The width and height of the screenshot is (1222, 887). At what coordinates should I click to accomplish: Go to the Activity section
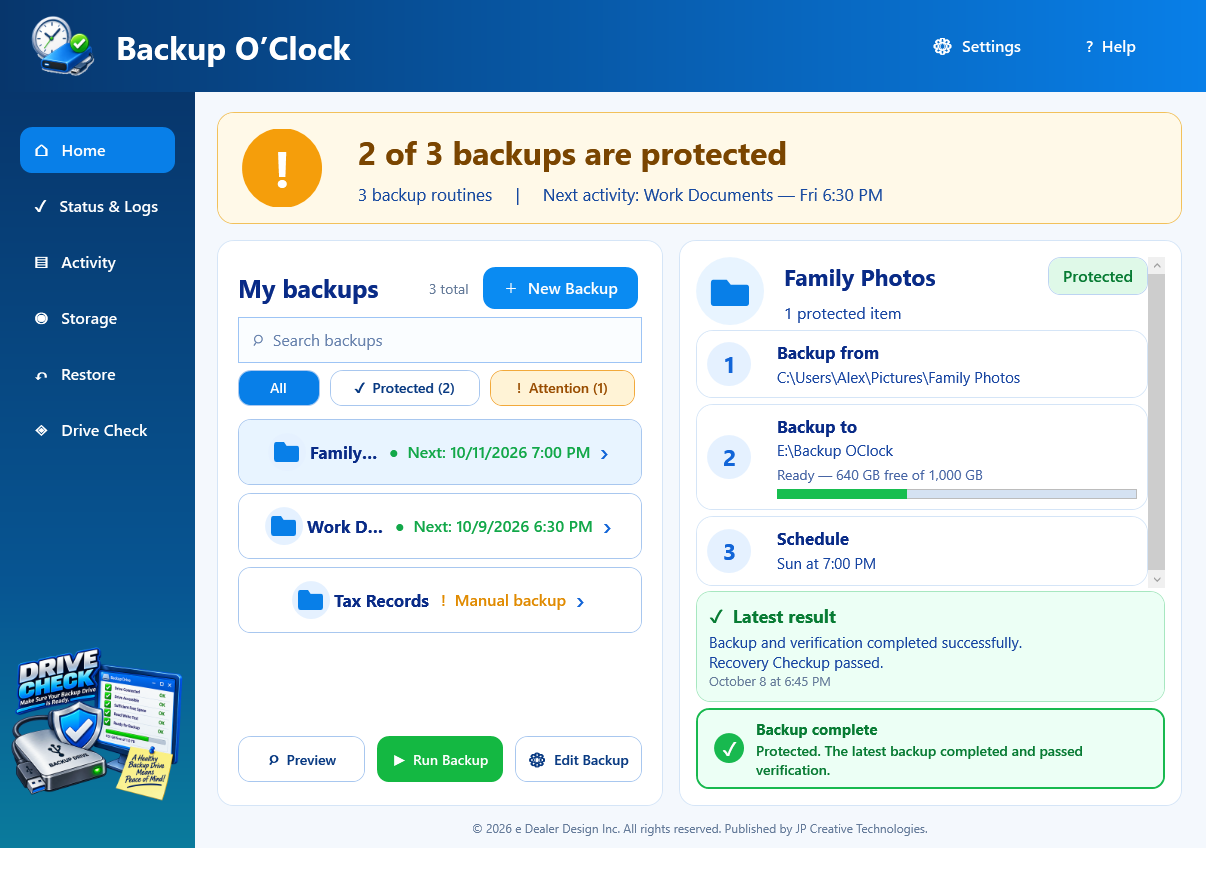pyautogui.click(x=97, y=263)
